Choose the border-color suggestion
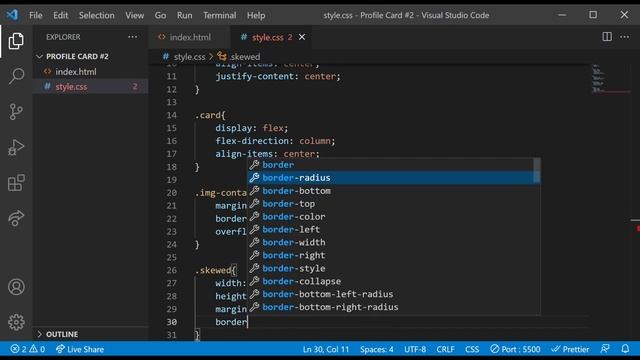The height and width of the screenshot is (360, 640). point(393,216)
